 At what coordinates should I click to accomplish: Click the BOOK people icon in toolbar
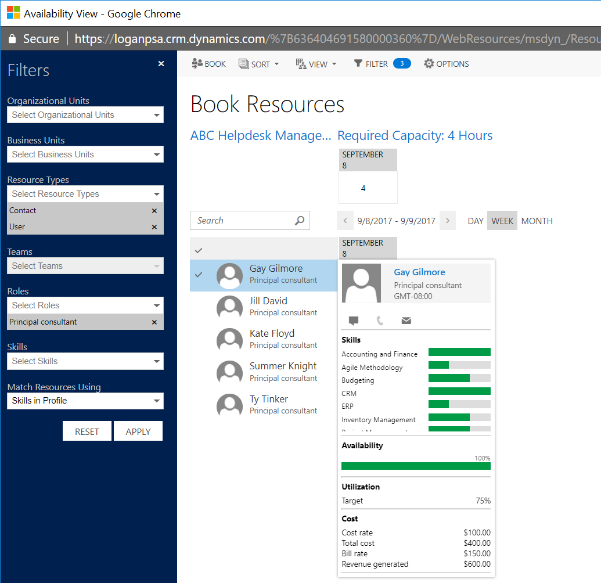click(197, 63)
